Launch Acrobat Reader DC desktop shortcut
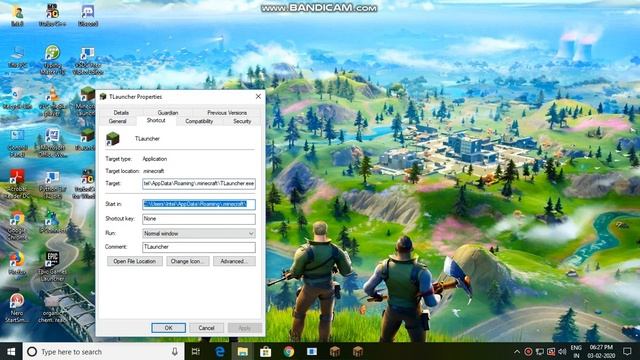The height and width of the screenshot is (360, 640). [x=17, y=184]
